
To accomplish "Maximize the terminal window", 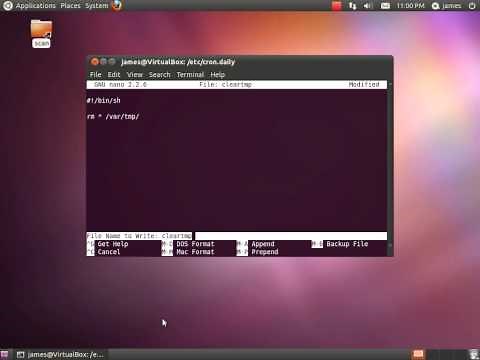I will (112, 61).
